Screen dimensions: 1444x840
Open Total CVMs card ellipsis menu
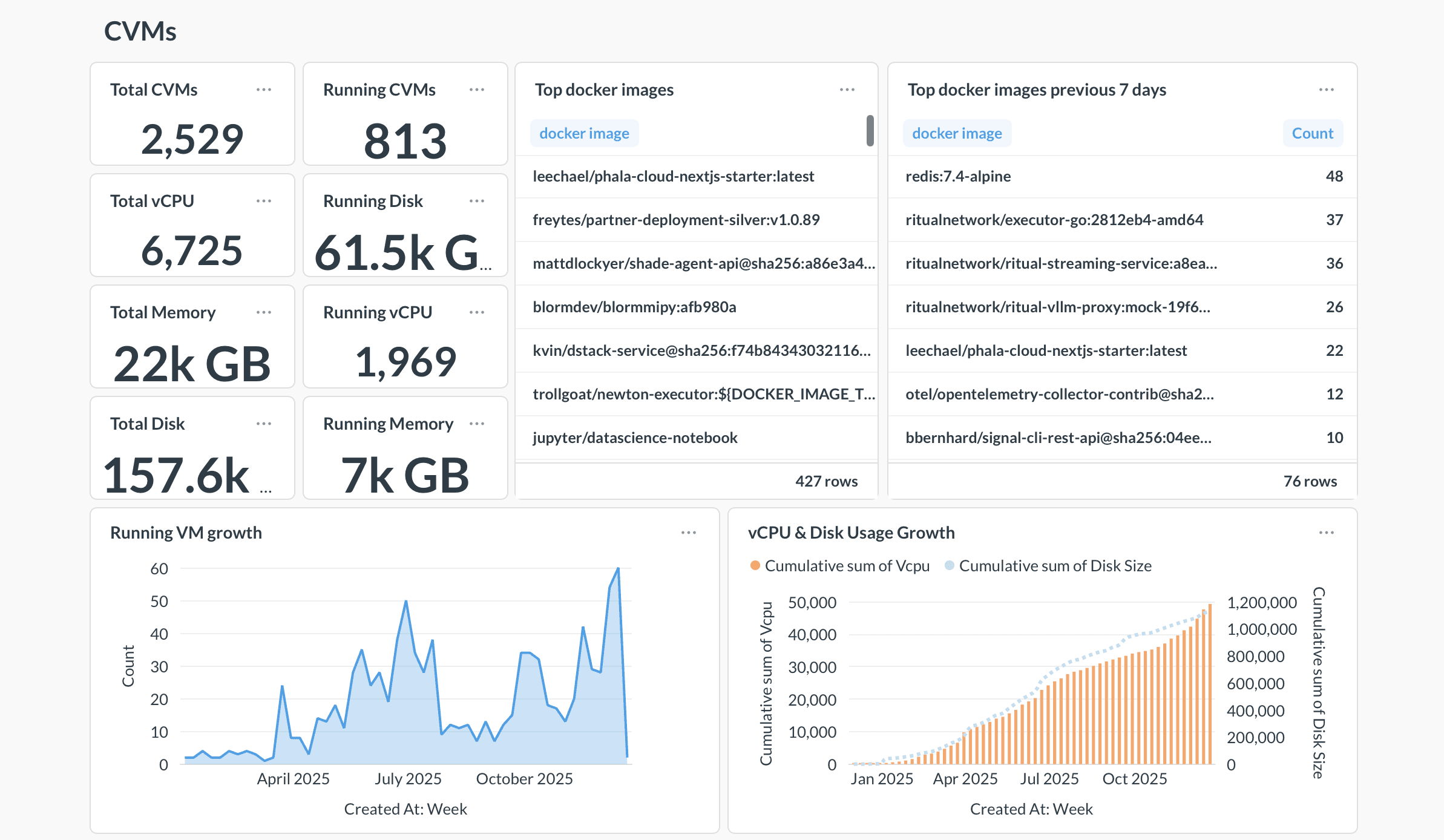264,90
